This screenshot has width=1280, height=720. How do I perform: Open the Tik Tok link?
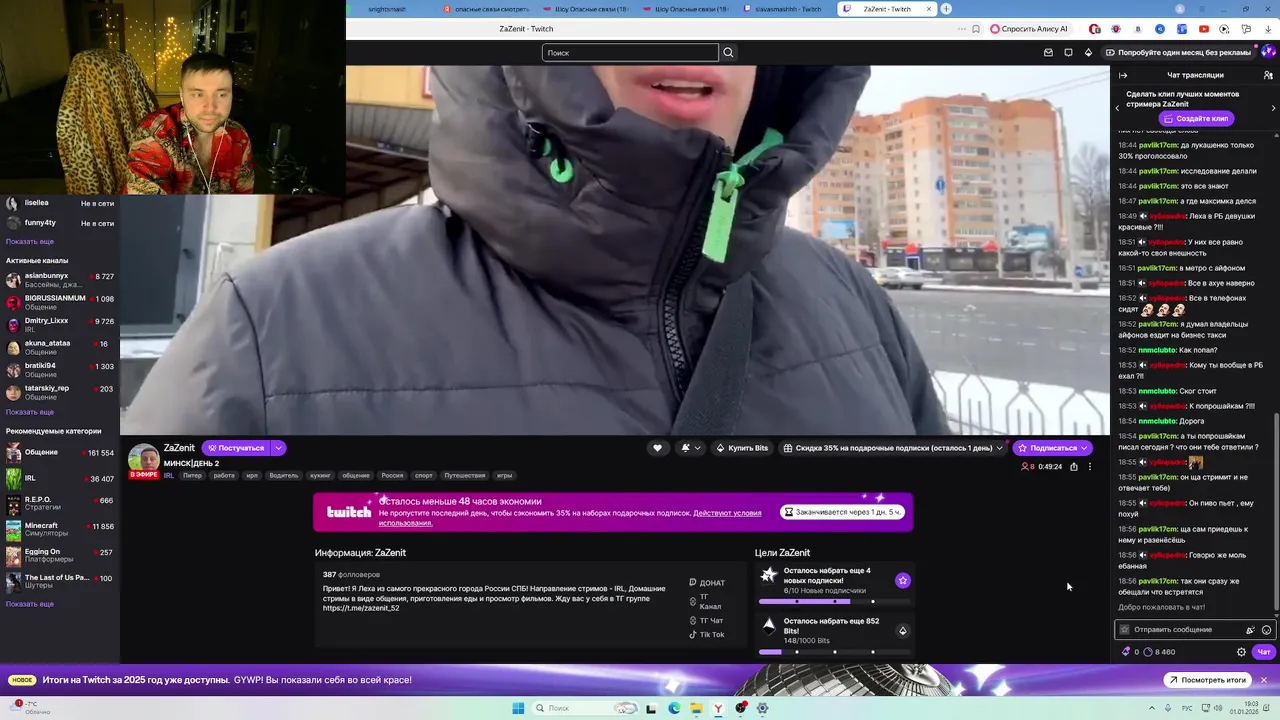pos(706,635)
